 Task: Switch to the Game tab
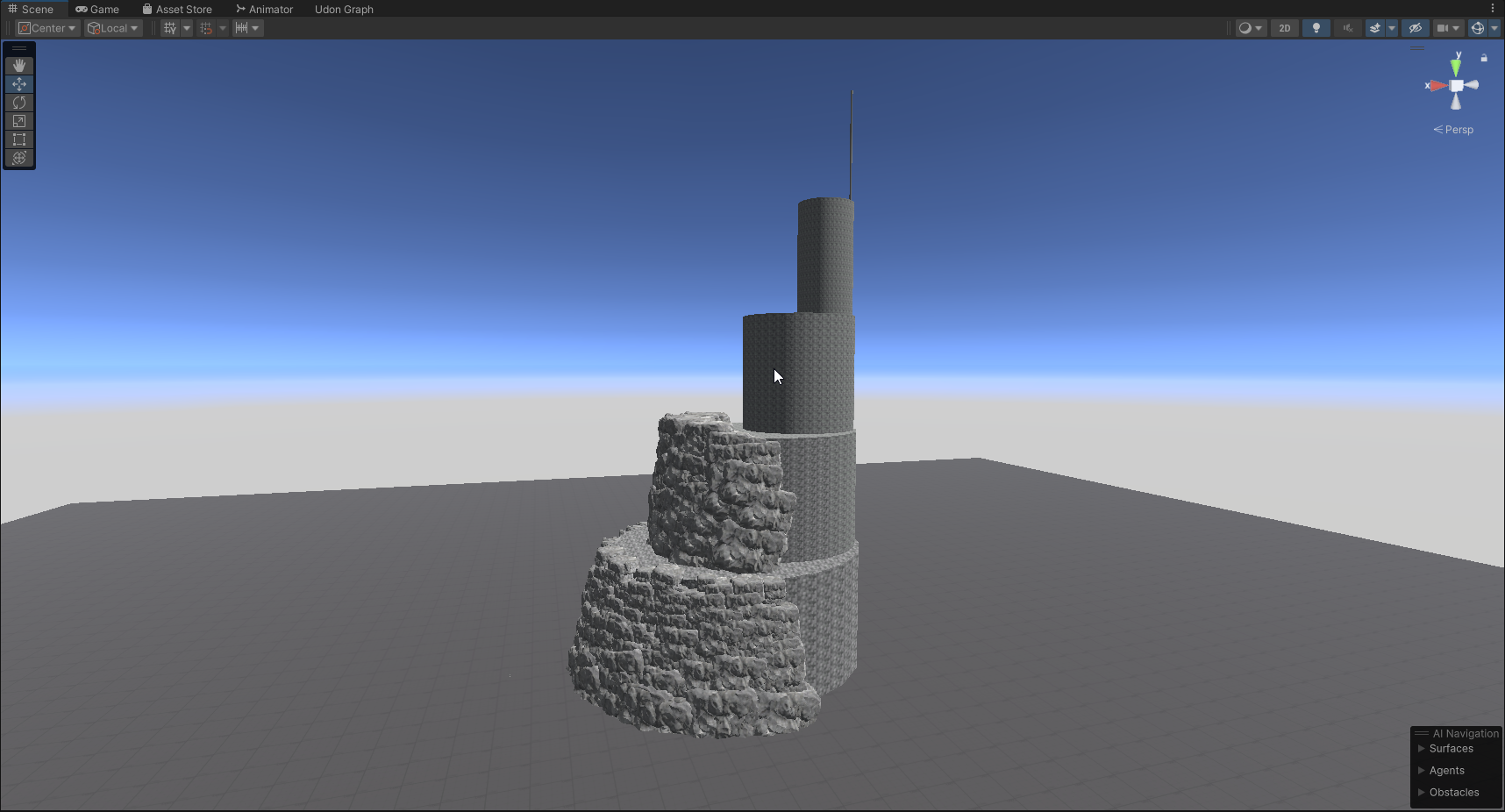pyautogui.click(x=97, y=9)
